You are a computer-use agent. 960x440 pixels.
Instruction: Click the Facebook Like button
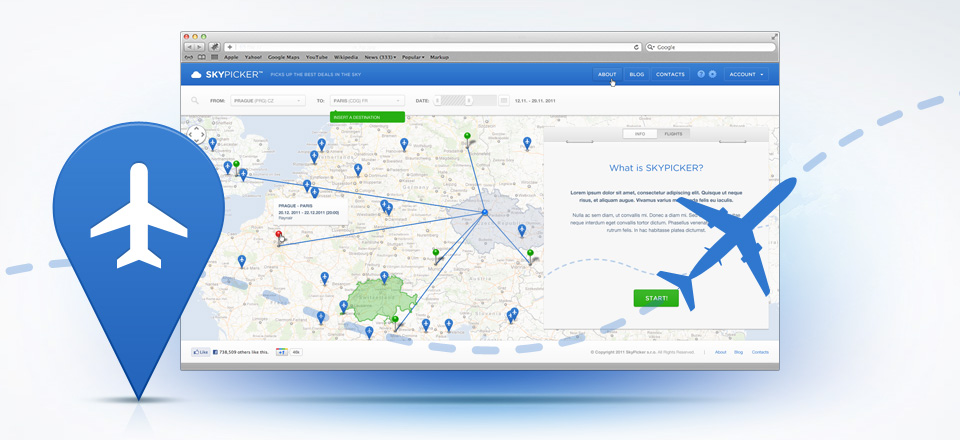coord(201,352)
